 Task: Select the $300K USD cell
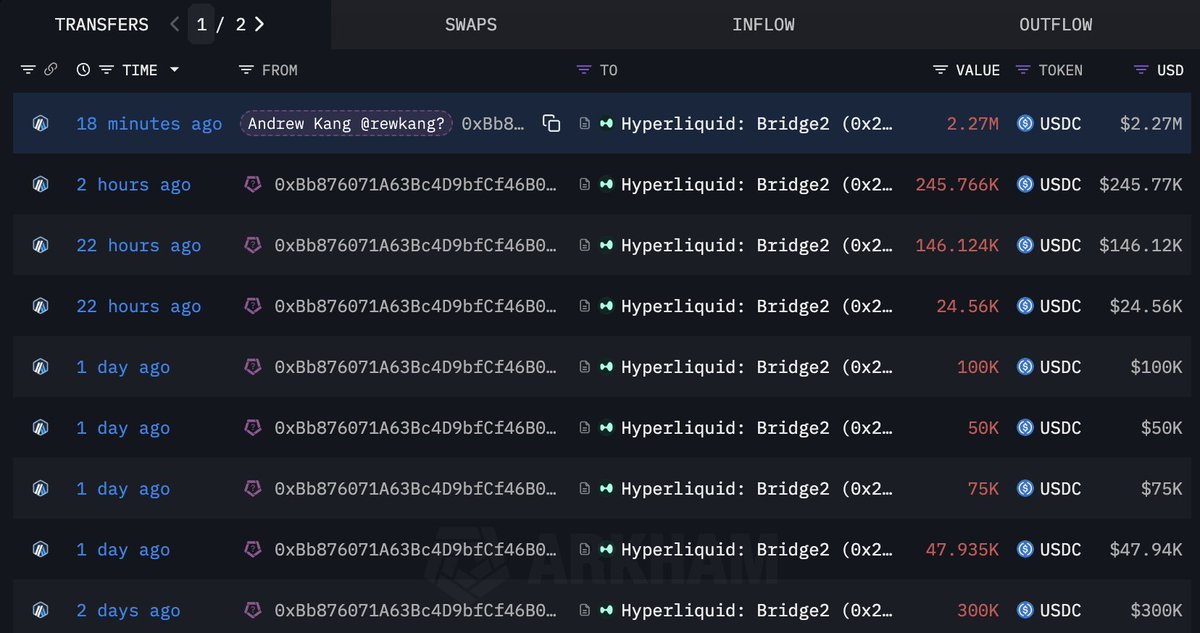1156,611
